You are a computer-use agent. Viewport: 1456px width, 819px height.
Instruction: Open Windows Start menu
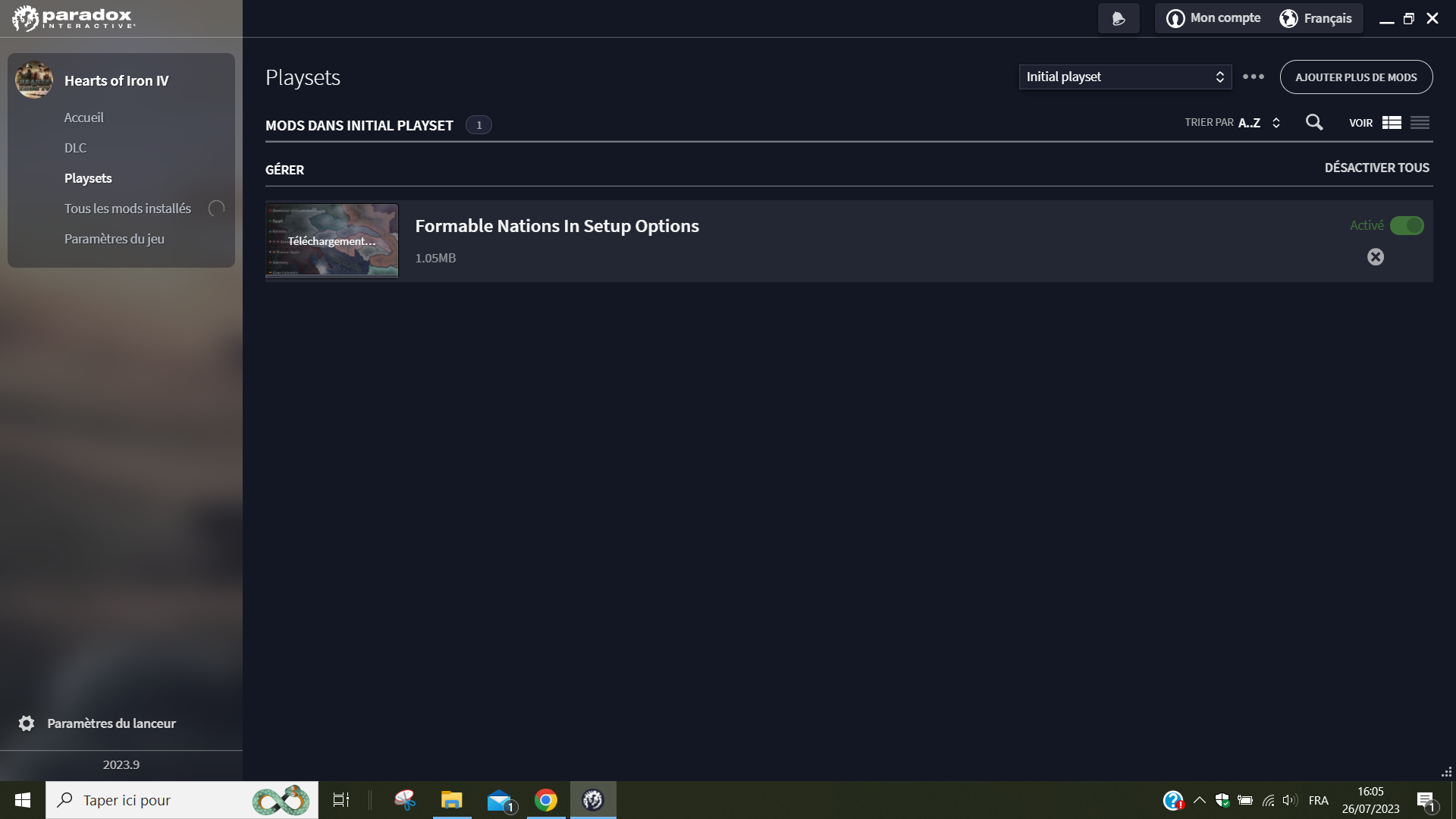22,800
